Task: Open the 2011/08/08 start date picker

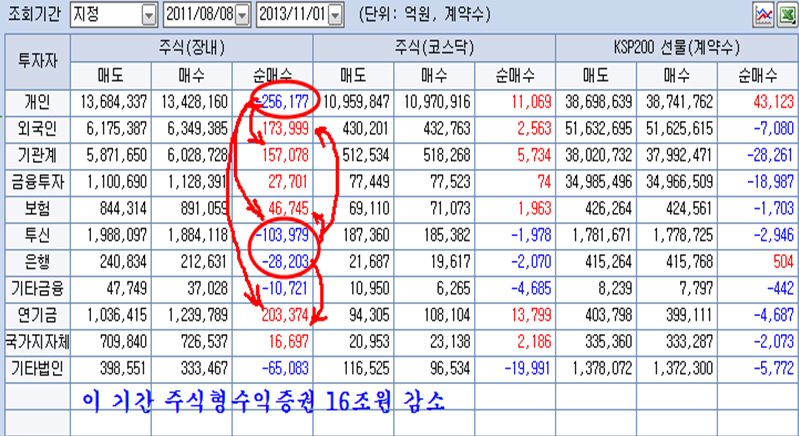Action: click(x=241, y=15)
